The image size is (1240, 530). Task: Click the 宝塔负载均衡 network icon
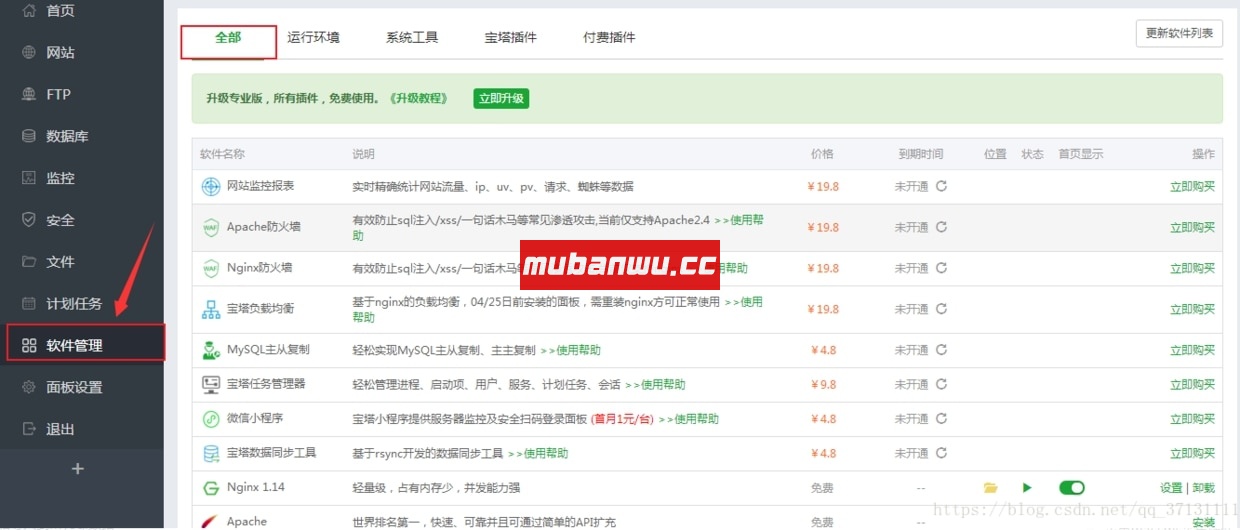click(211, 309)
